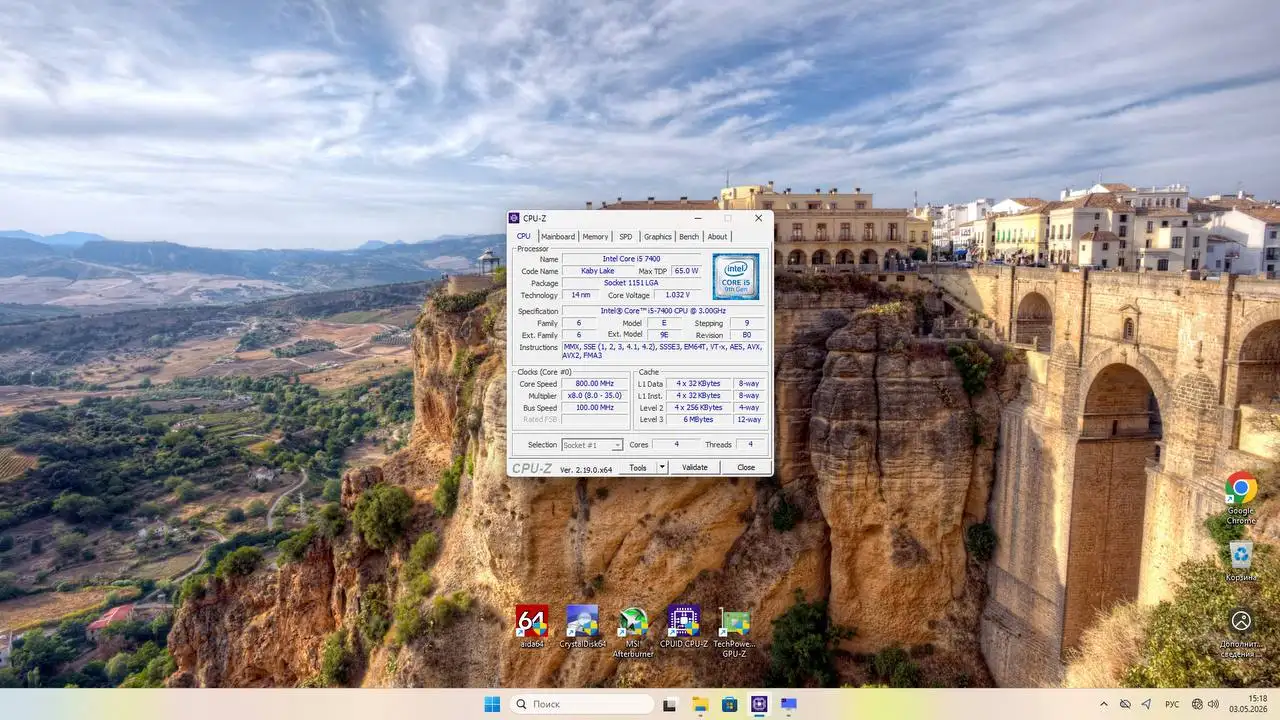Click the Windows Start button on the taskbar
The width and height of the screenshot is (1280, 720).
coord(492,705)
